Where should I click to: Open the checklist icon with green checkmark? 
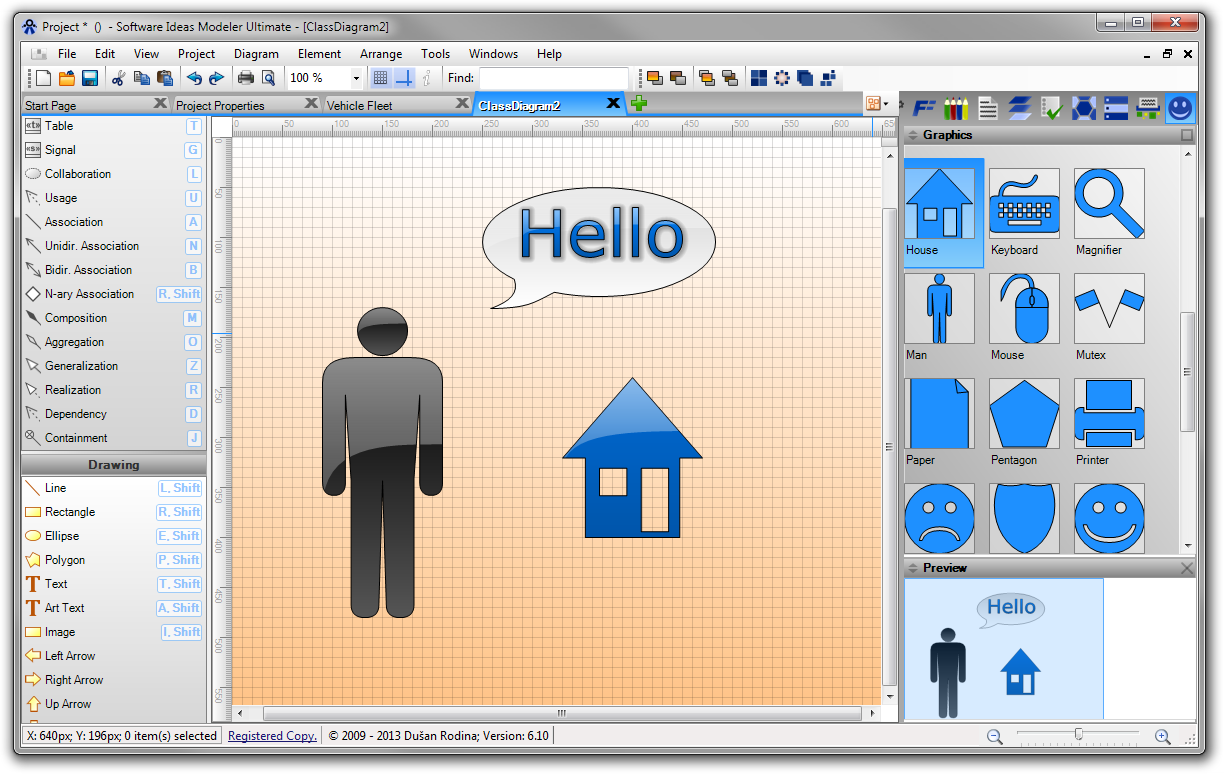pyautogui.click(x=1052, y=107)
